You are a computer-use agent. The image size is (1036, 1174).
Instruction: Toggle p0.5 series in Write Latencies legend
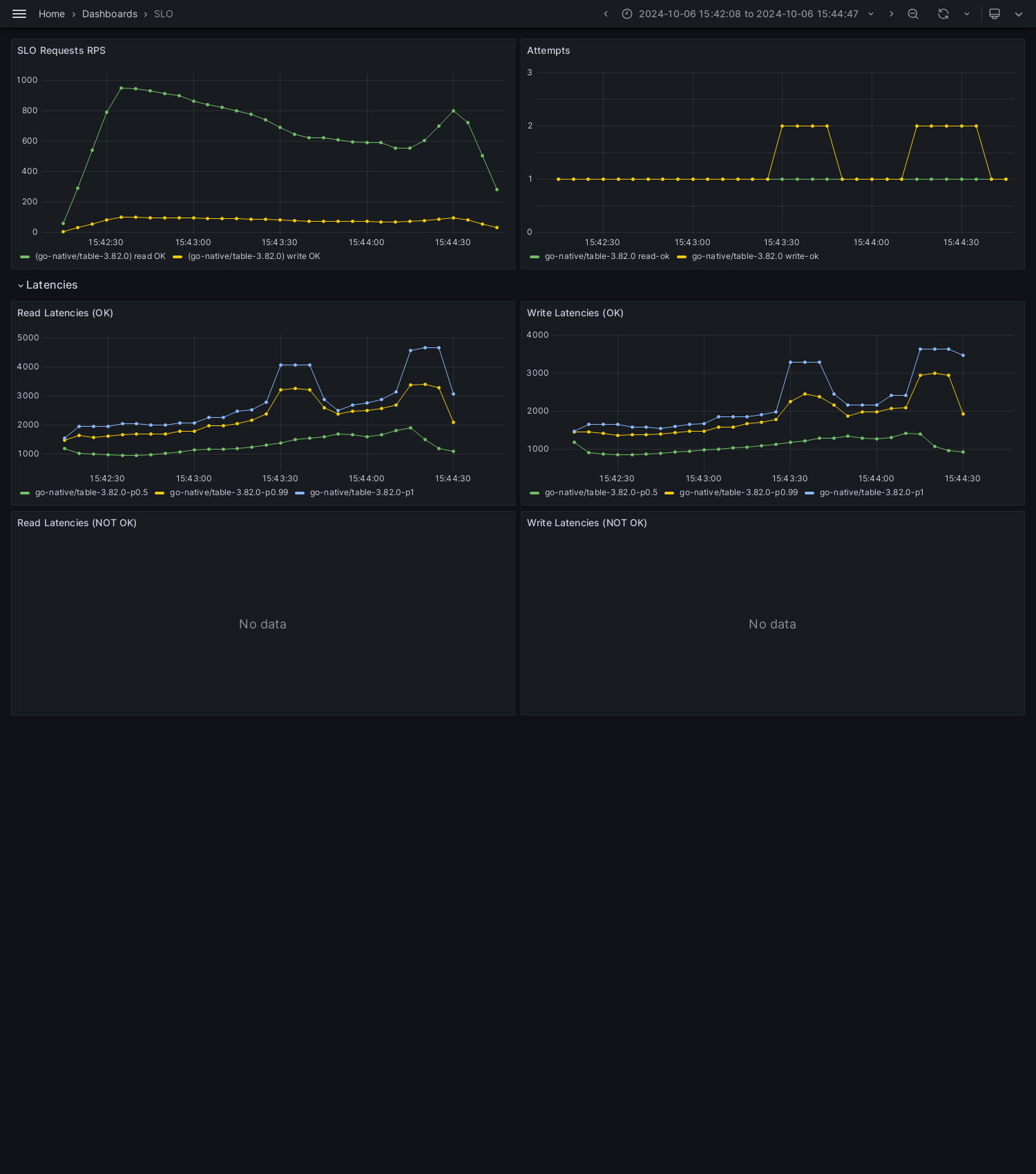click(x=601, y=492)
